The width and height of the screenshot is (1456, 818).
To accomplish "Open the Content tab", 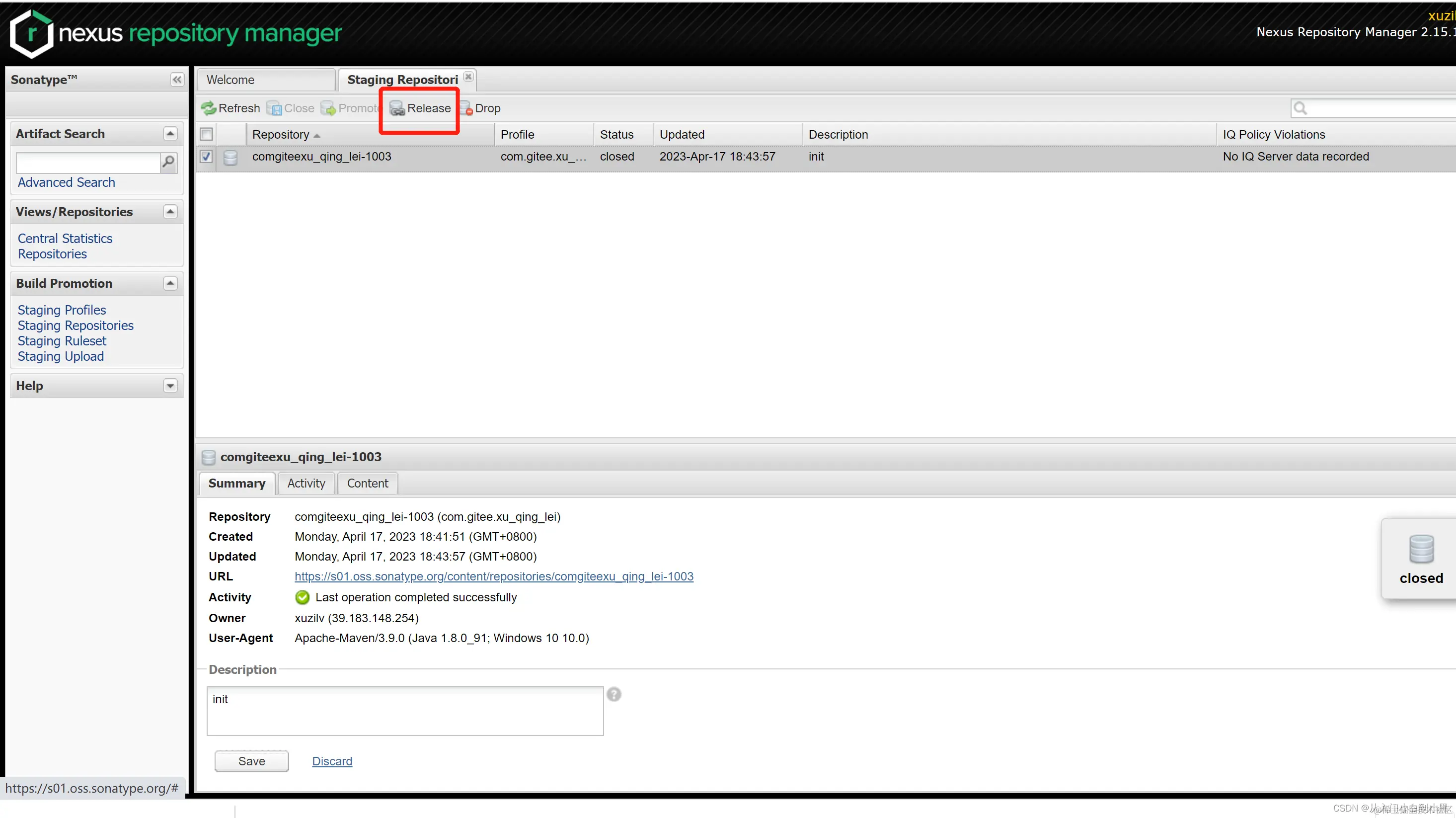I will [x=368, y=484].
